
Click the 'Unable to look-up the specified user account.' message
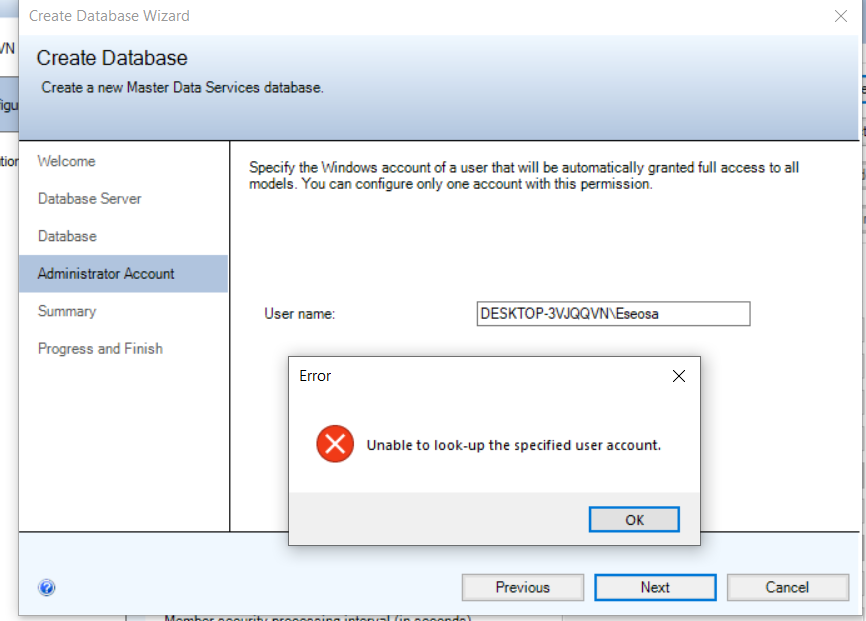514,445
